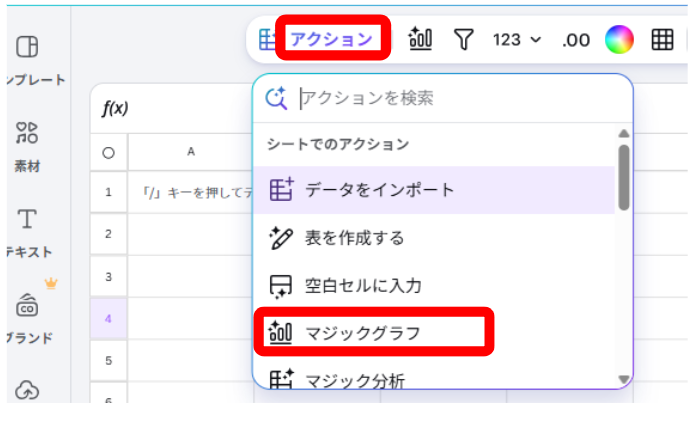
Task: Open the templates sidebar icon
Action: tap(27, 46)
